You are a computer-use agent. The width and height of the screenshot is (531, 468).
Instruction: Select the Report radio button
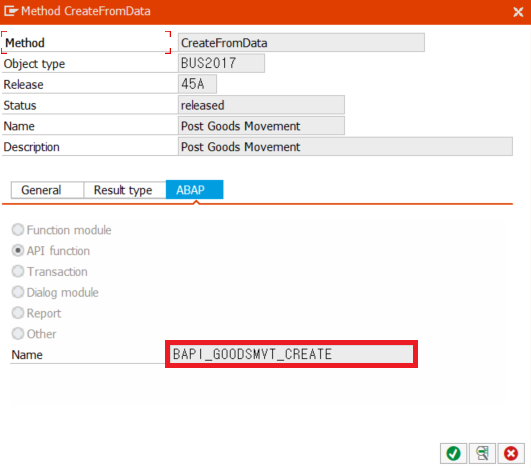pyautogui.click(x=18, y=313)
